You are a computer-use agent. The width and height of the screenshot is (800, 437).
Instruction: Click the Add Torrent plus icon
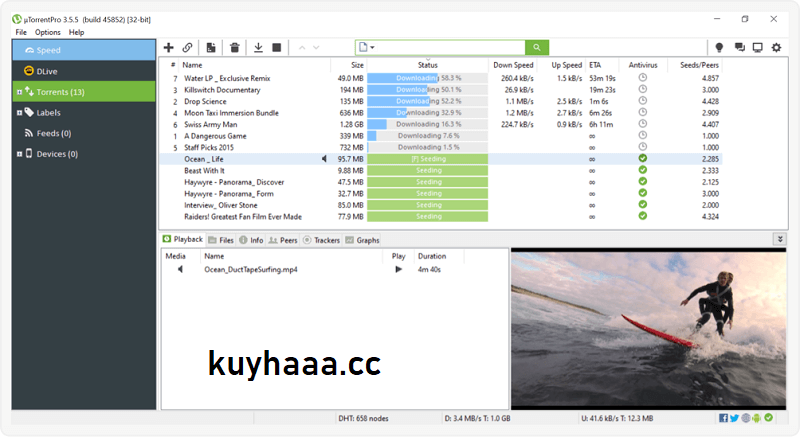(168, 47)
